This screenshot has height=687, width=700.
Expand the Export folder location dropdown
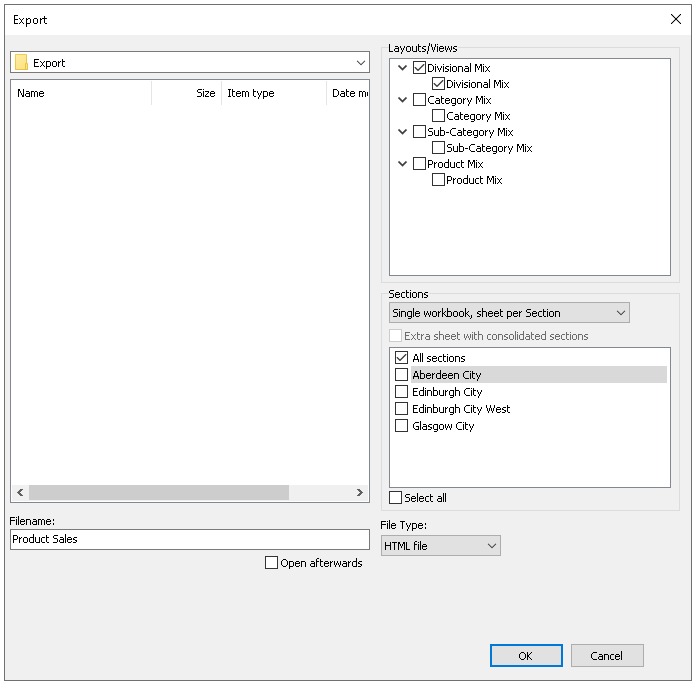pos(360,62)
